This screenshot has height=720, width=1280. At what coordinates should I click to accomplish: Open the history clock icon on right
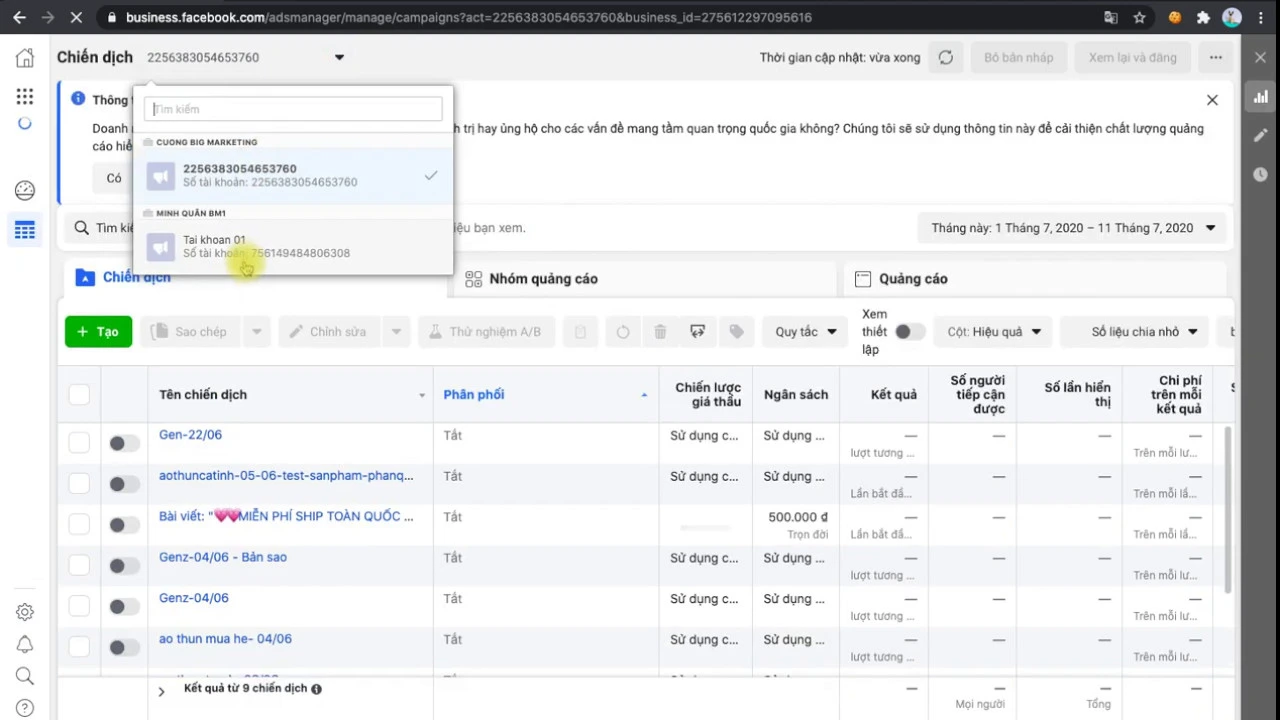1260,174
